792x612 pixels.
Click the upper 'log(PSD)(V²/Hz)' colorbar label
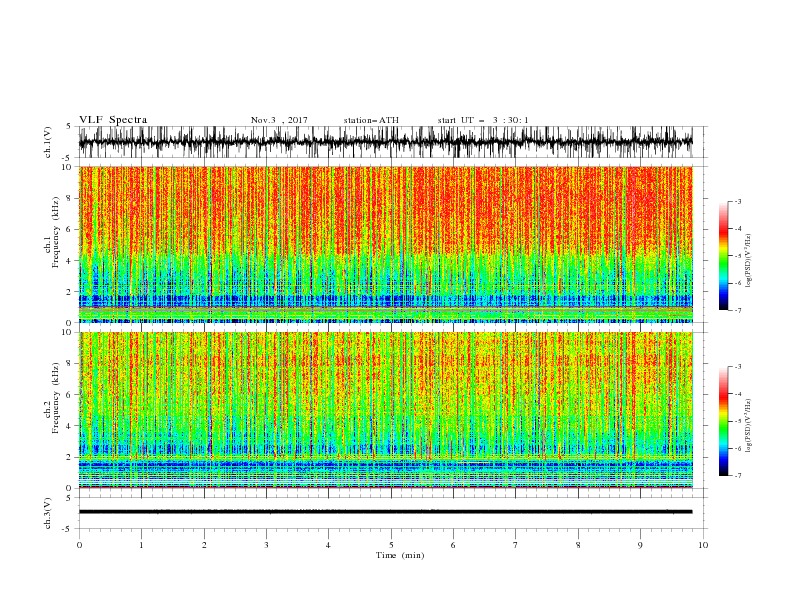(x=748, y=261)
